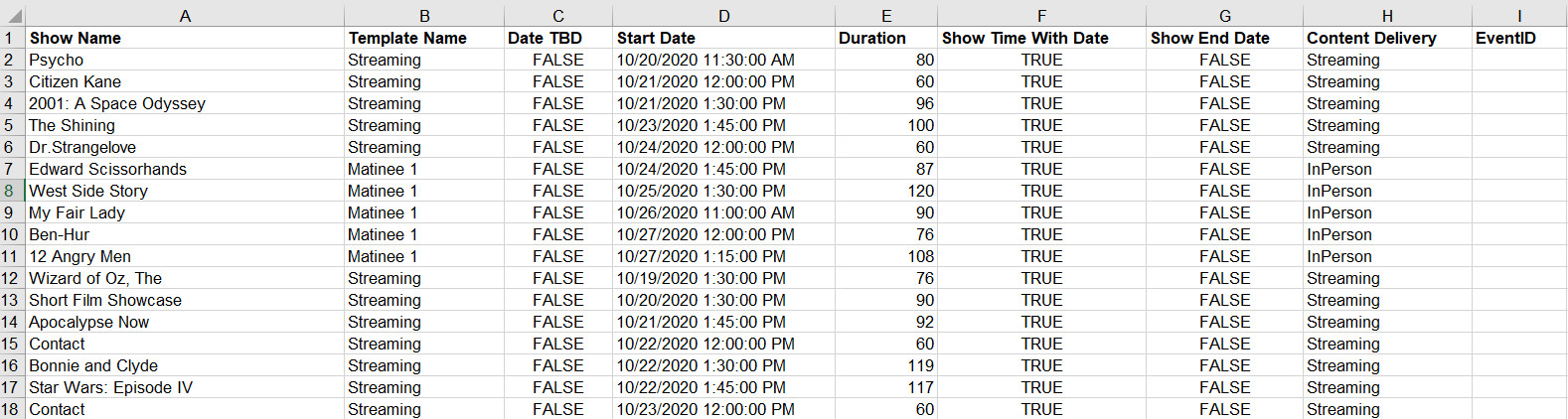
Task: Select the Bonnie and Clyde cell
Action: [185, 365]
